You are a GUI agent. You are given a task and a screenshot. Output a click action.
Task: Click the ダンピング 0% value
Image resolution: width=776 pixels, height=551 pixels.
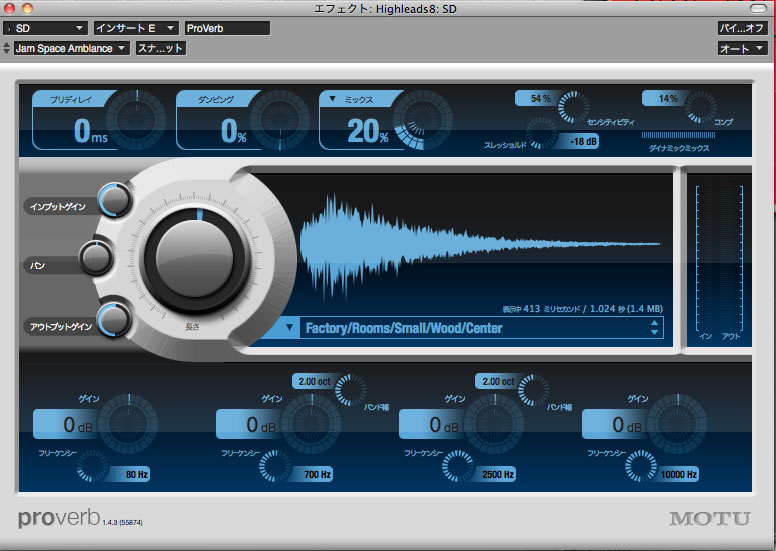click(x=234, y=131)
